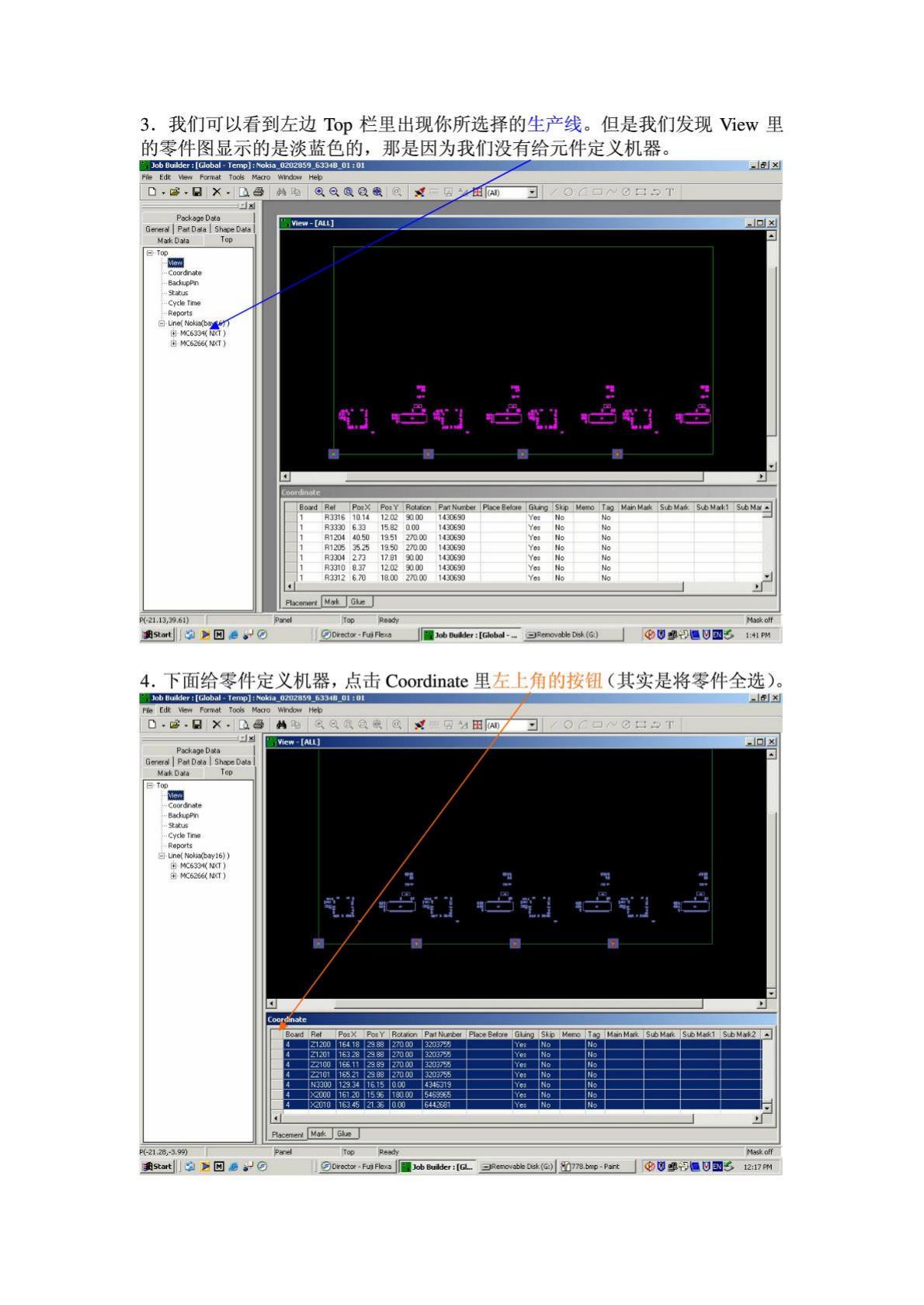Select Cycle Time tree item in step 3 screenshot
924x1305 pixels.
184,303
